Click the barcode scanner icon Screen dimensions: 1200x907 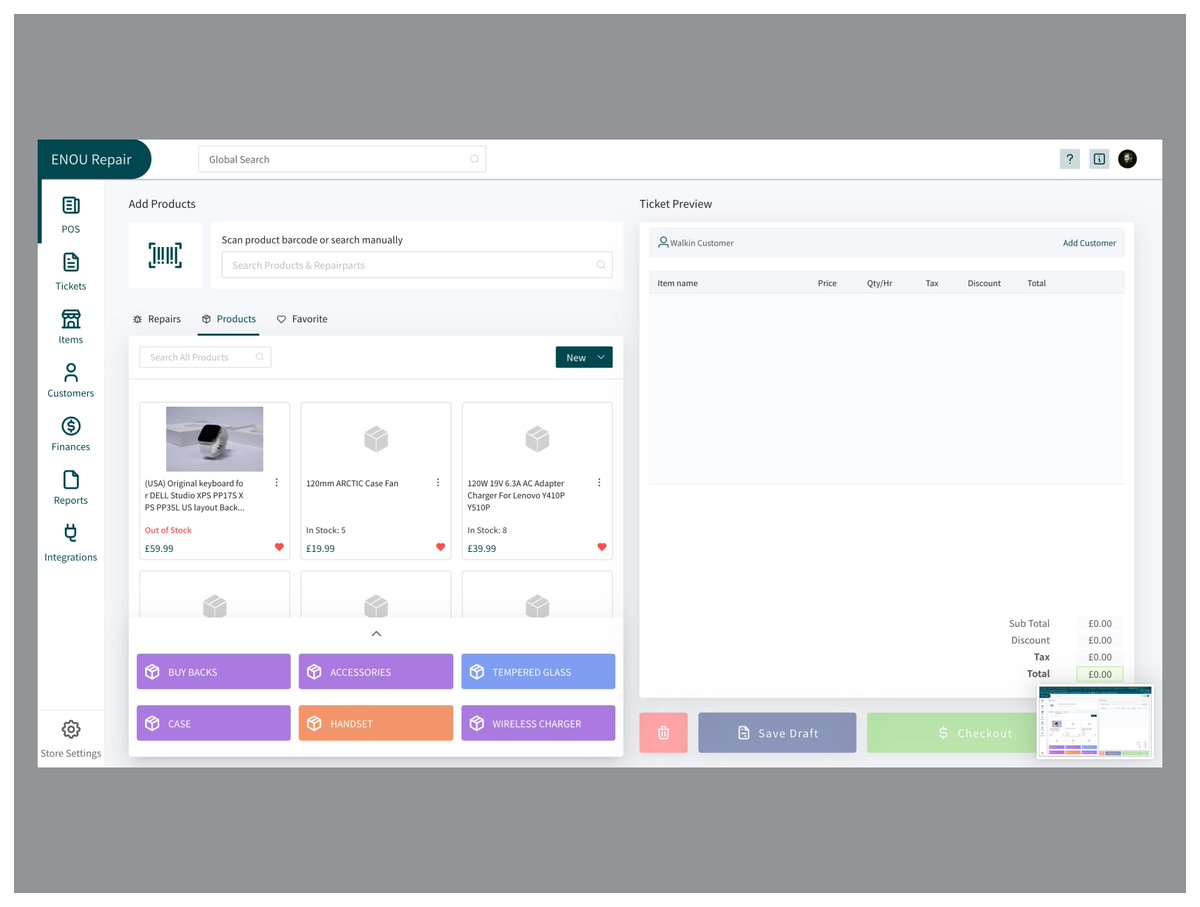tap(165, 255)
